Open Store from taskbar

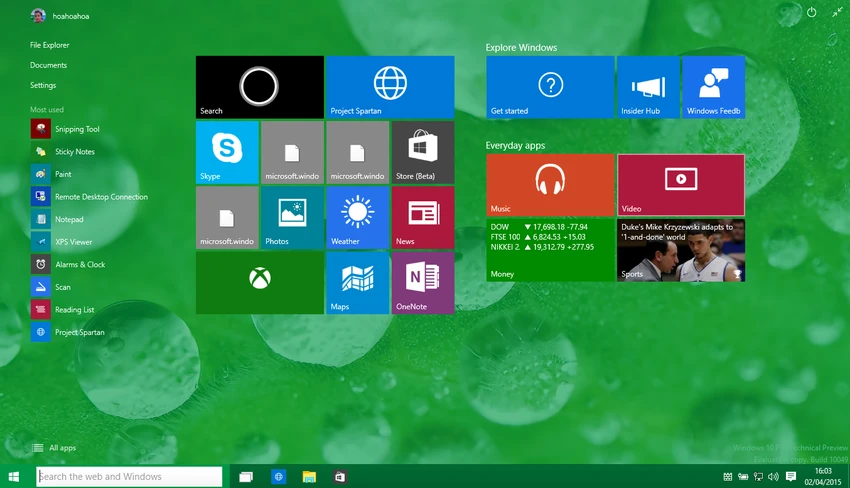point(340,477)
